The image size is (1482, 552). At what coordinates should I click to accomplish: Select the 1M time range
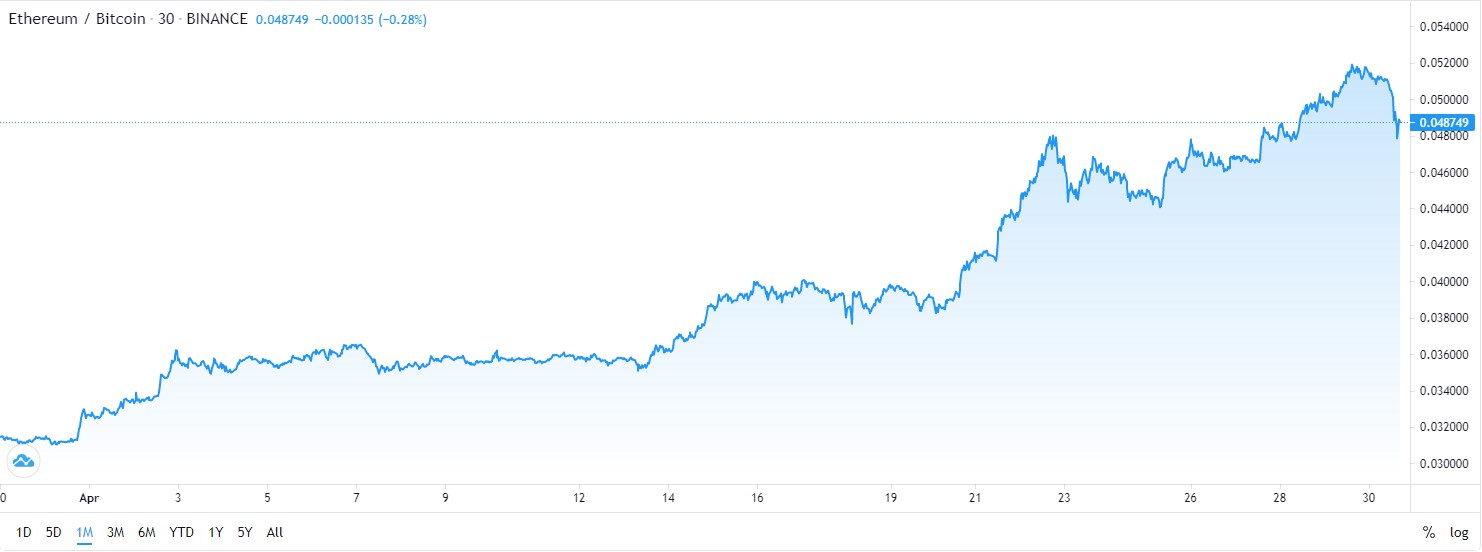85,532
